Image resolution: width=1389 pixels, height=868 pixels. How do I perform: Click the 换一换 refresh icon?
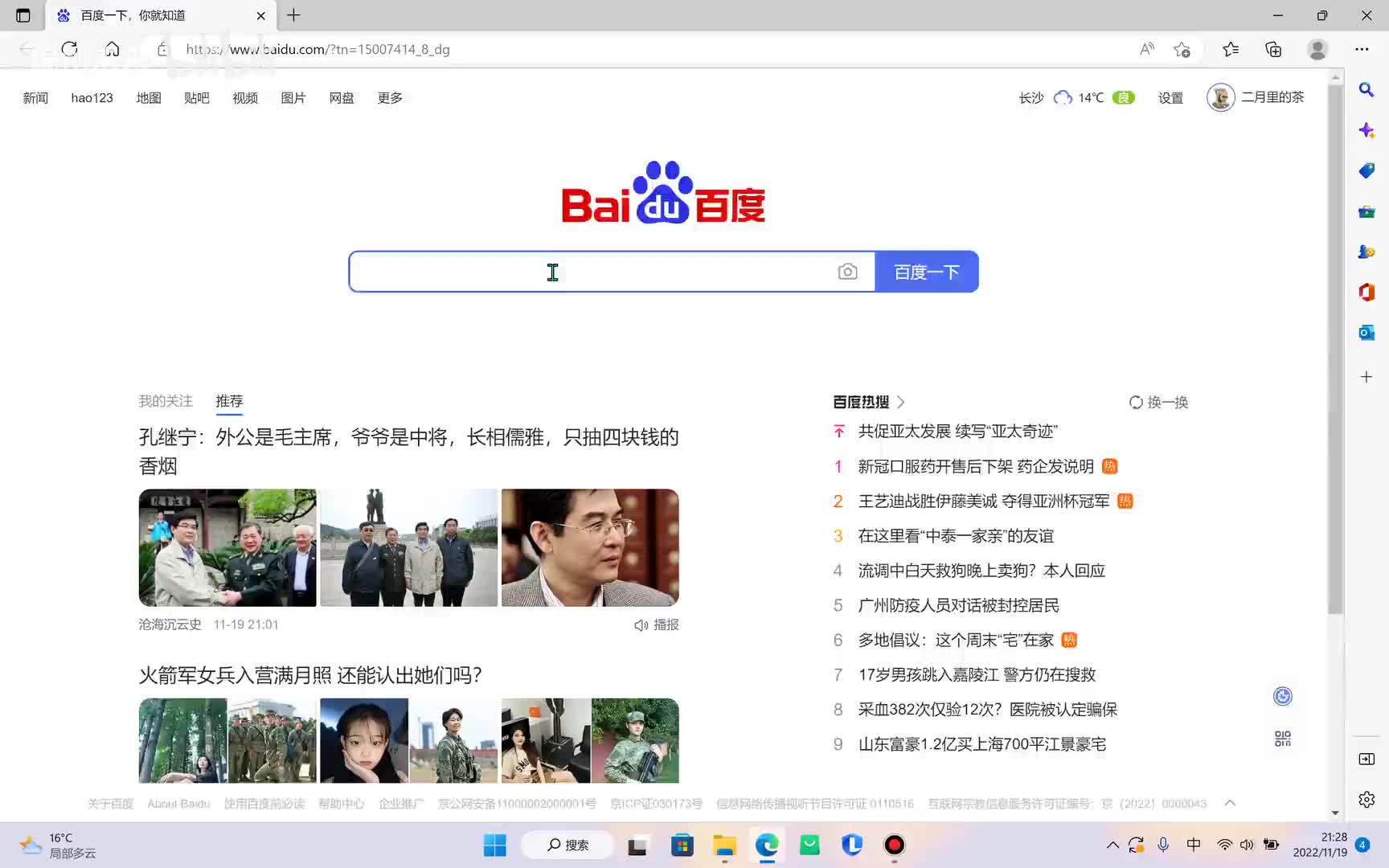(x=1136, y=402)
